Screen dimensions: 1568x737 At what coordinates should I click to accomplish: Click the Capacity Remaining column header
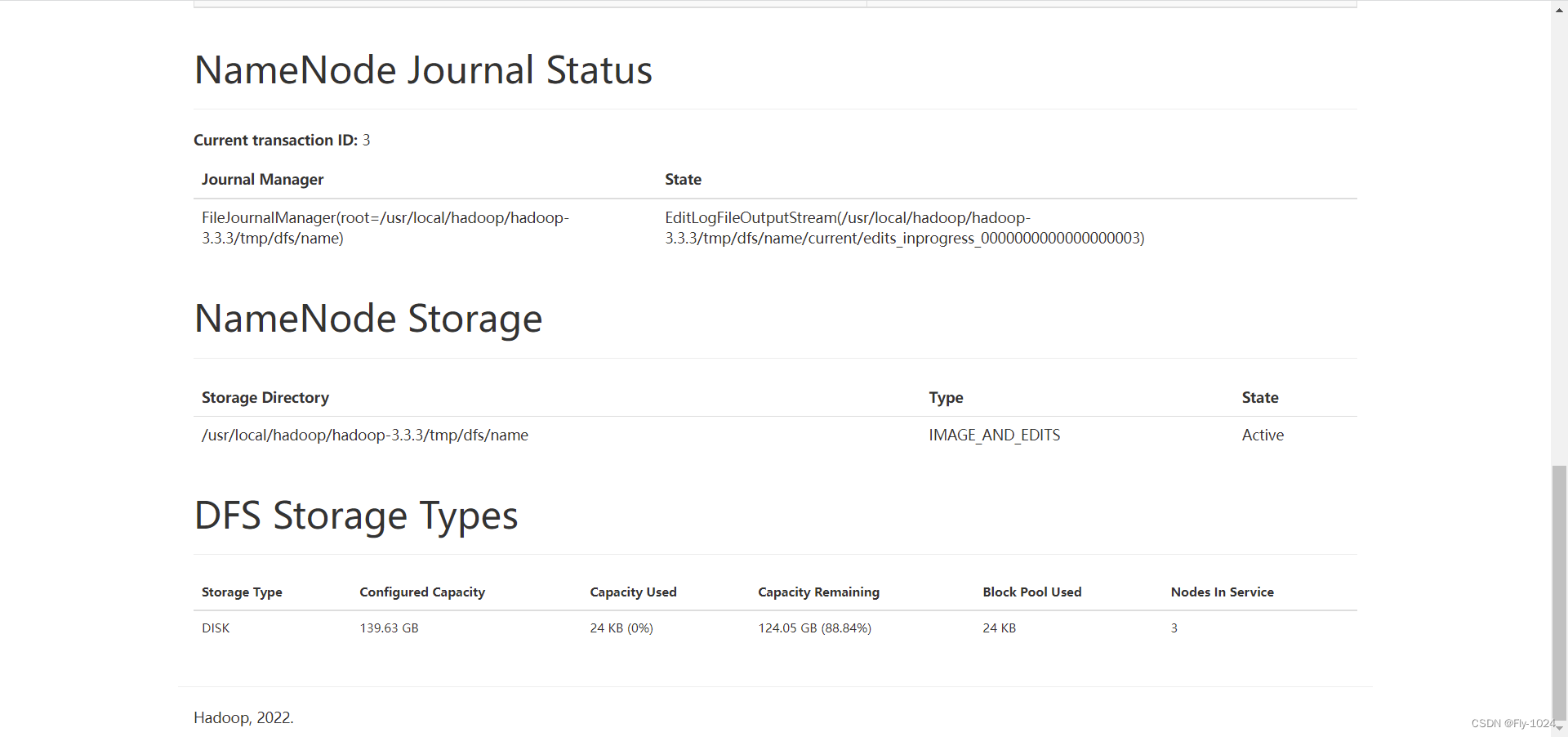818,592
